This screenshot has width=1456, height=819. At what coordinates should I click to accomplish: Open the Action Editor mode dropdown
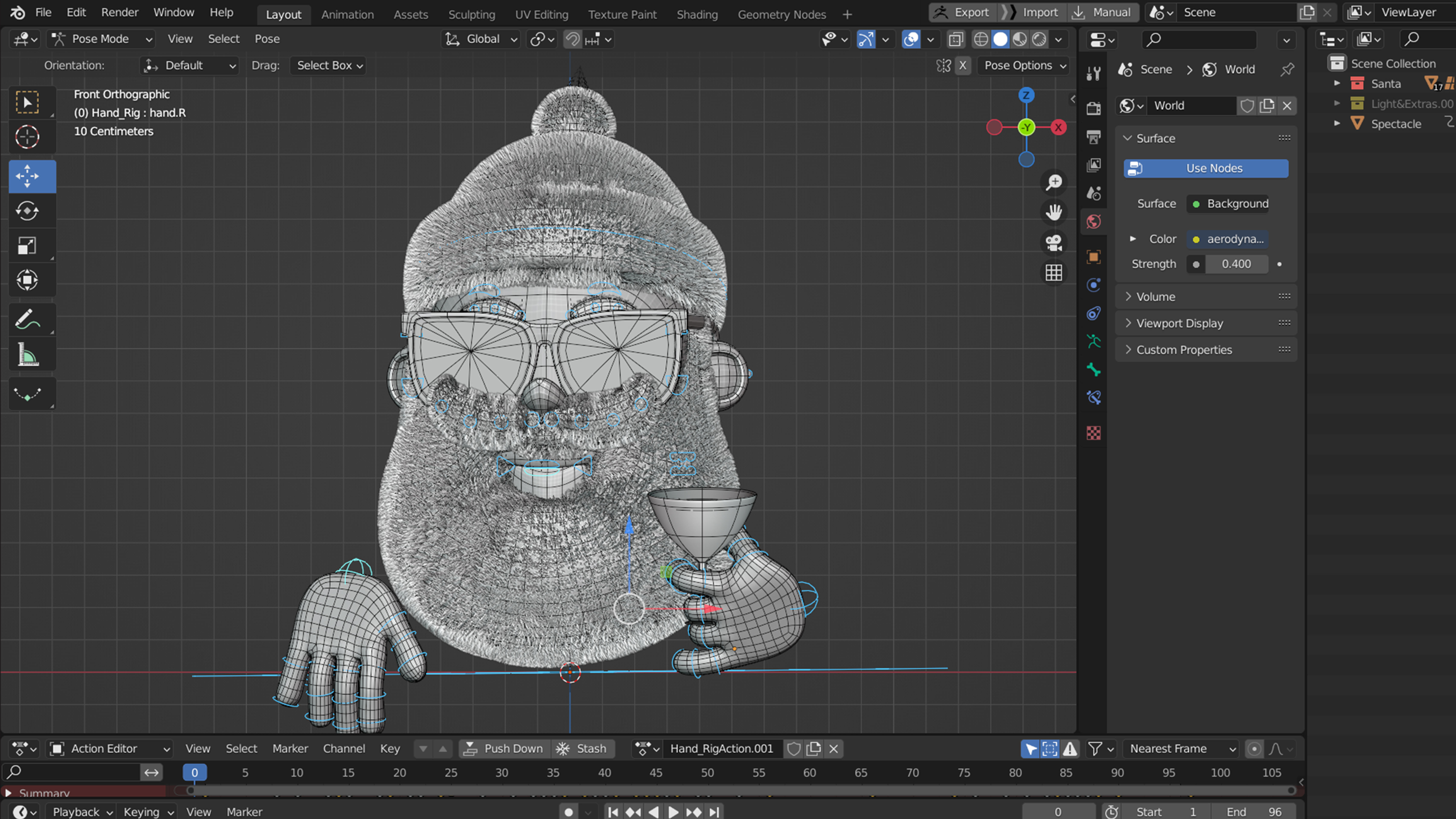110,749
